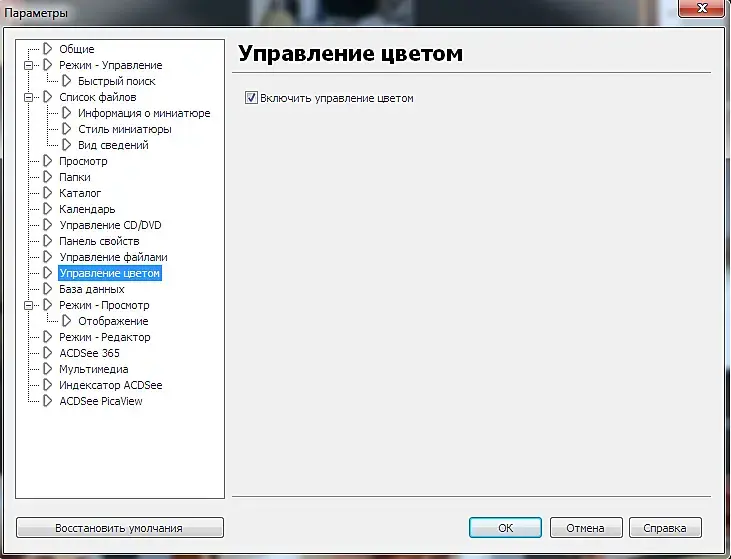Select Общие in the settings tree
Viewport: 731px width, 559px height.
pyautogui.click(x=76, y=49)
